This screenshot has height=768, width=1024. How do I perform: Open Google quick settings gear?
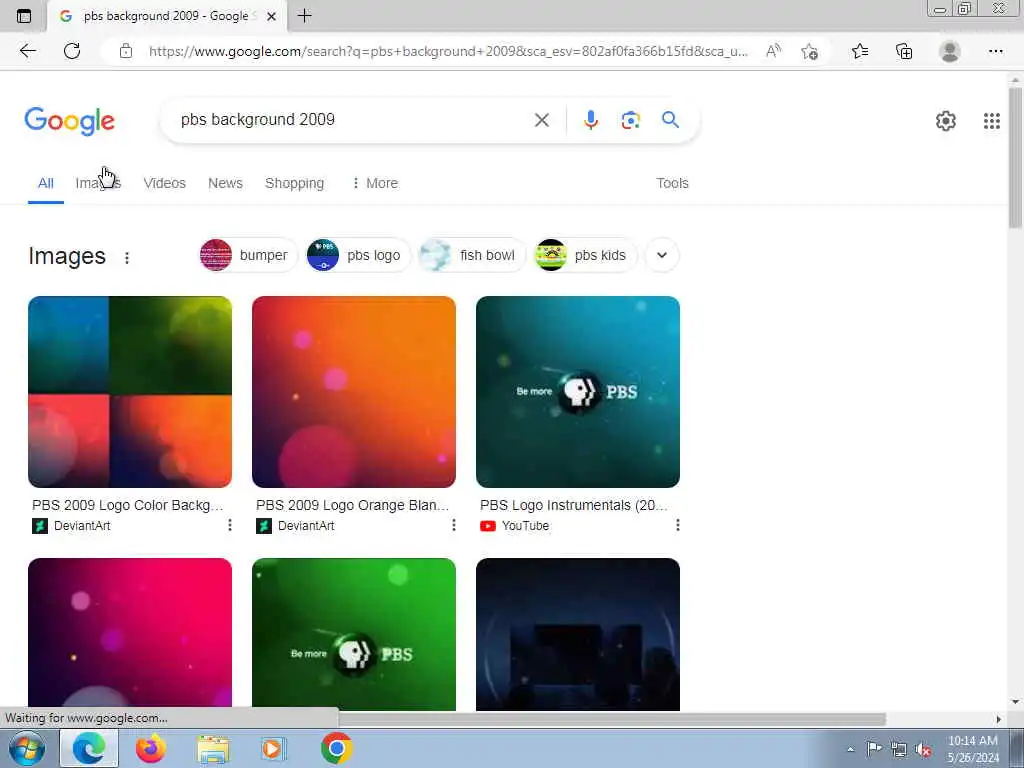[x=946, y=121]
